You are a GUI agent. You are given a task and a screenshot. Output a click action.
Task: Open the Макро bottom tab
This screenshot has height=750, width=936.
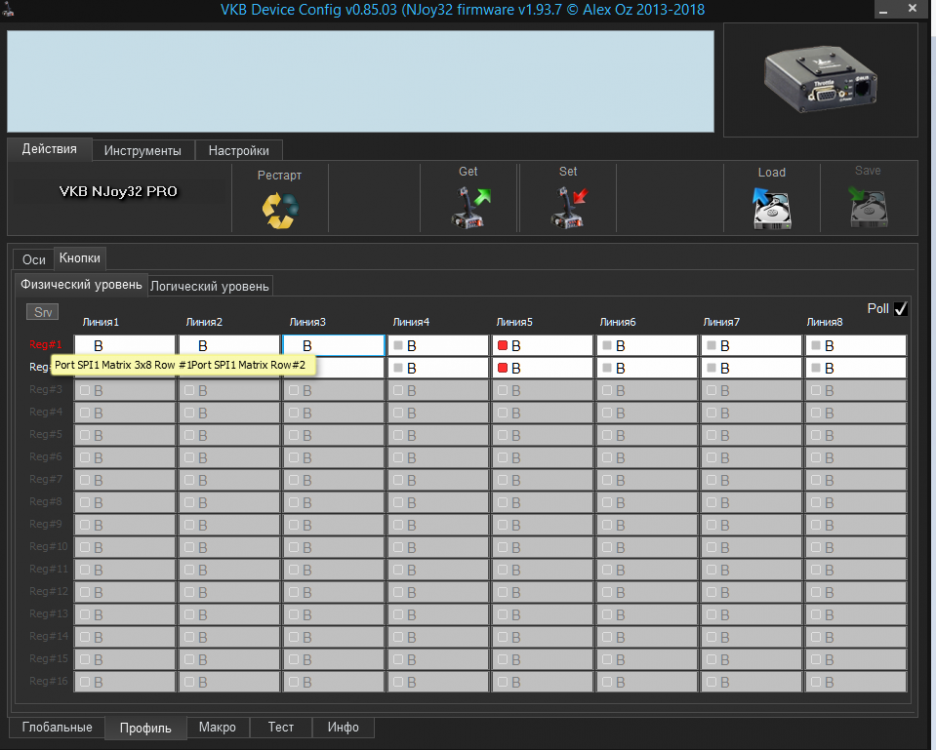pos(217,727)
